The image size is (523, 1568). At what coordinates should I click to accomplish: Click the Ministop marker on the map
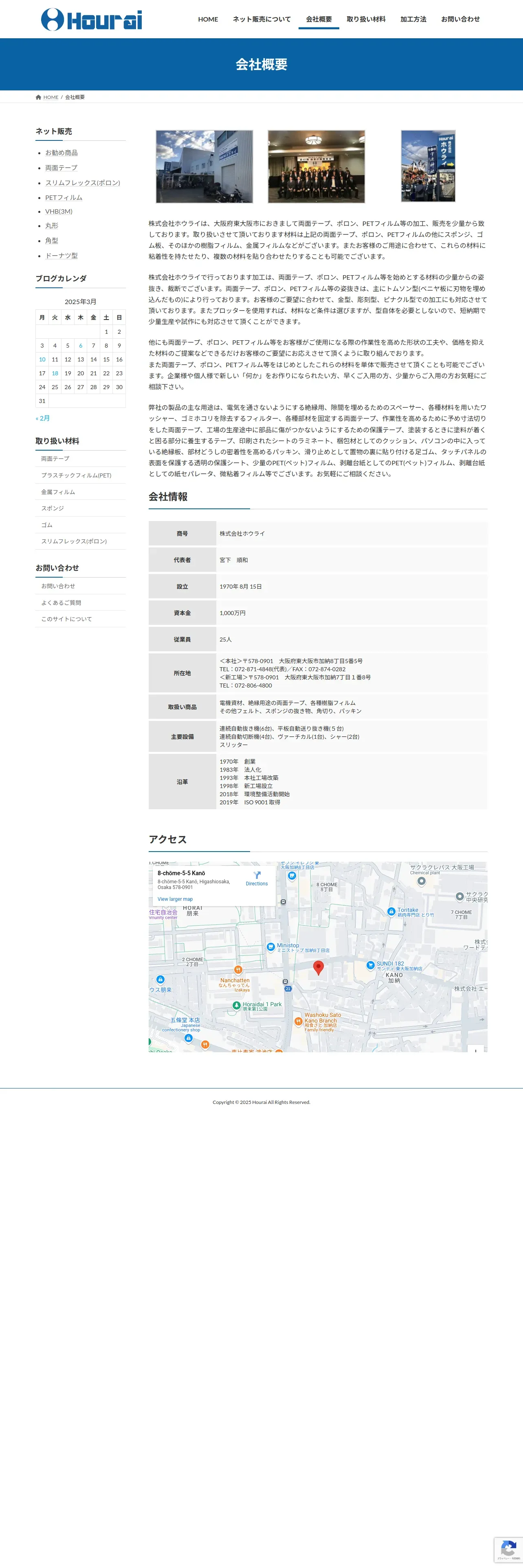[271, 946]
